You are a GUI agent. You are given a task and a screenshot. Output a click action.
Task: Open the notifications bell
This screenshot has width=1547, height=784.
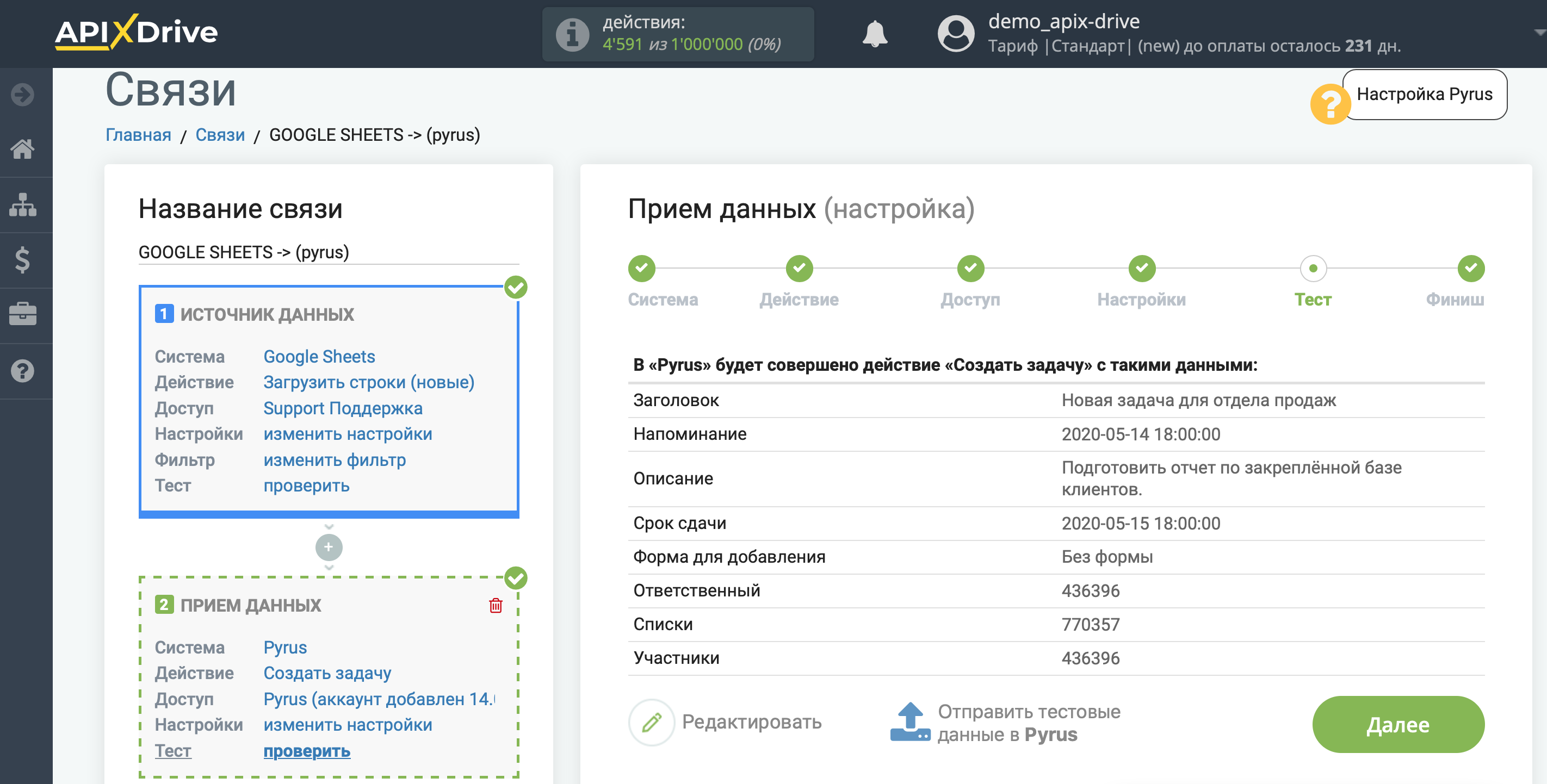coord(875,34)
